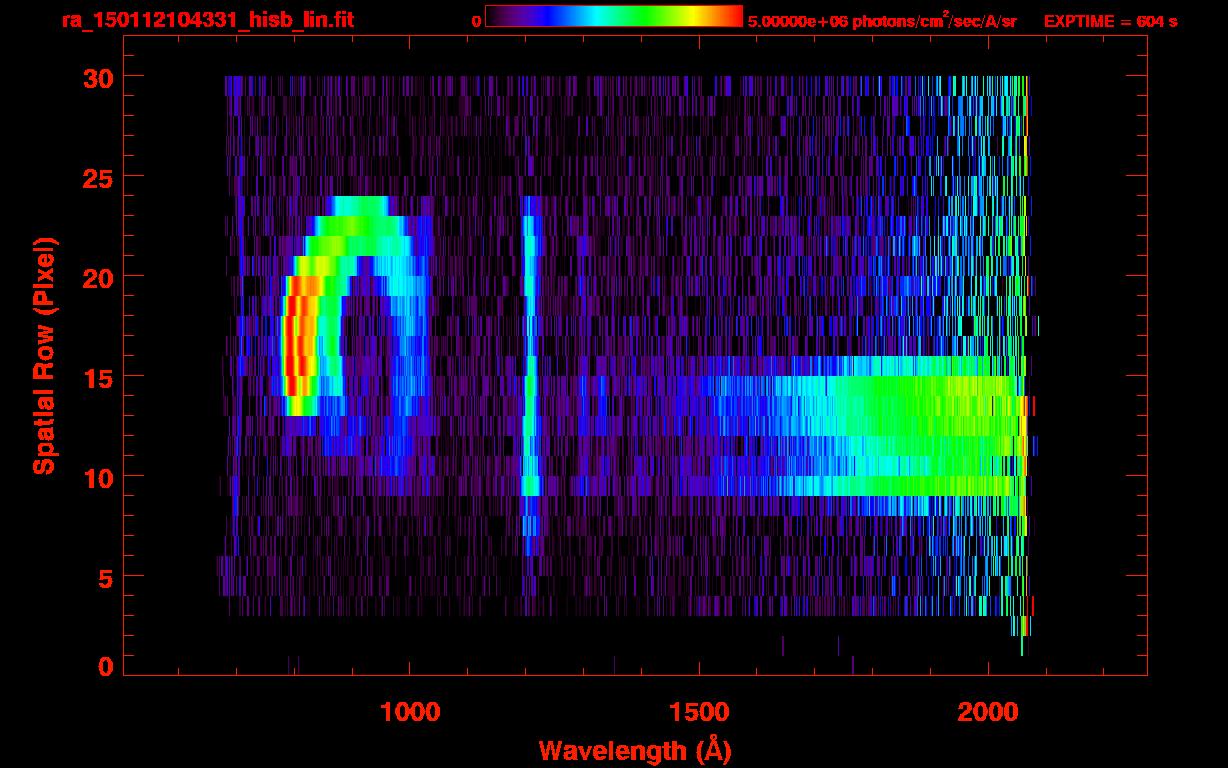Click the Wavelength (Å) axis title

634,749
